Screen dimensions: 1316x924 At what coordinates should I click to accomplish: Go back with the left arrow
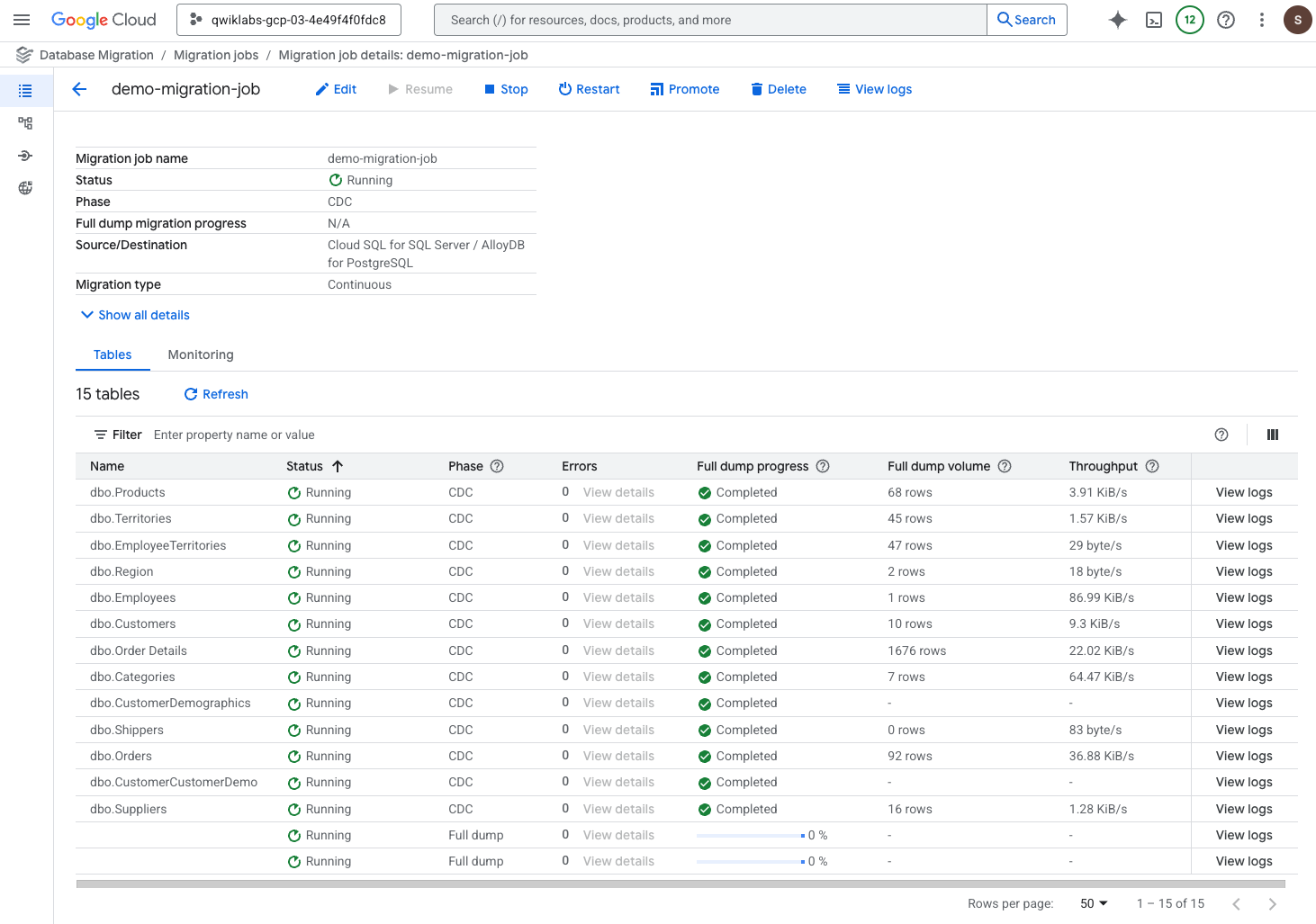(x=79, y=89)
